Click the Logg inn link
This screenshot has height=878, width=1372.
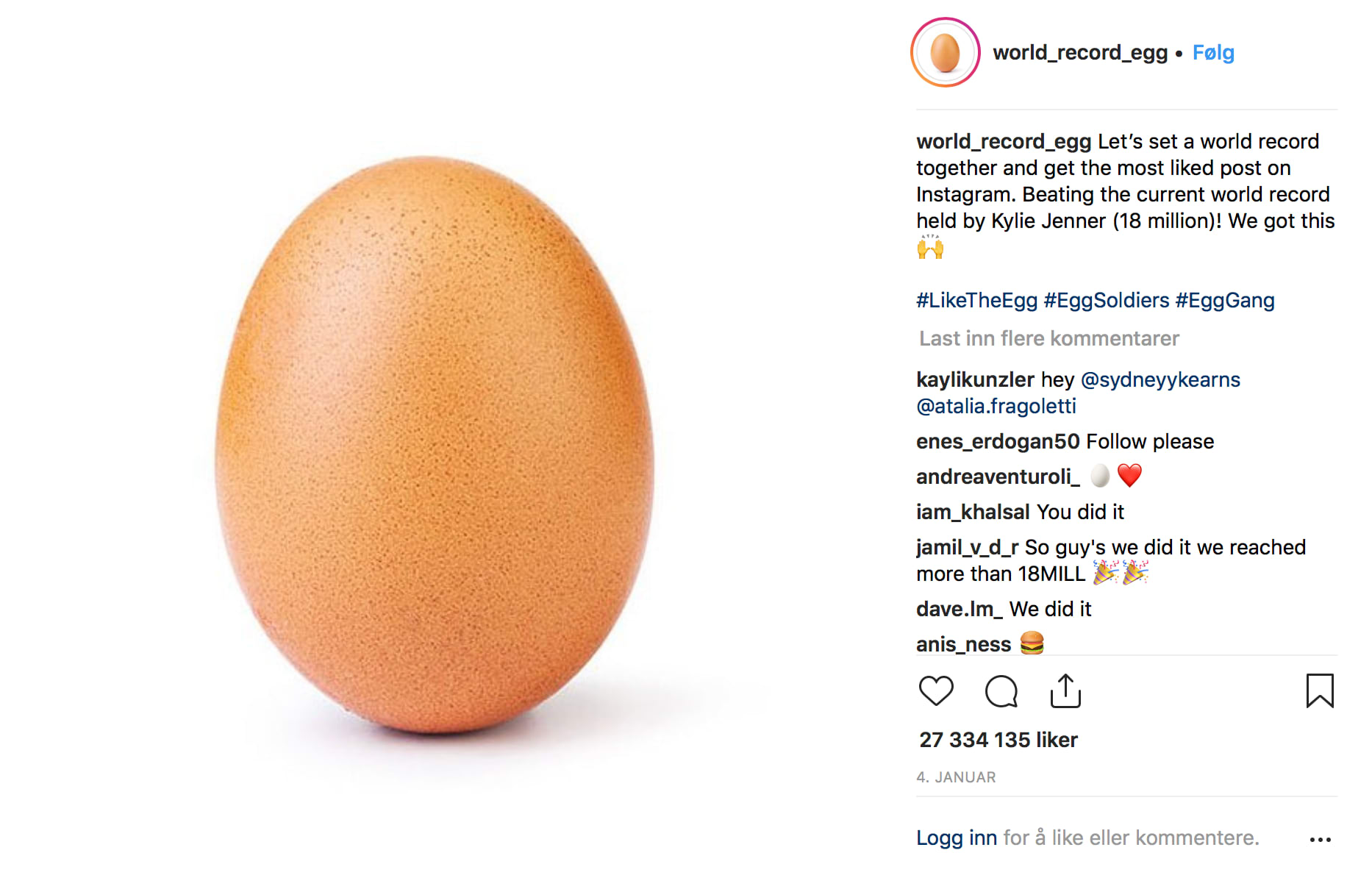coord(957,838)
